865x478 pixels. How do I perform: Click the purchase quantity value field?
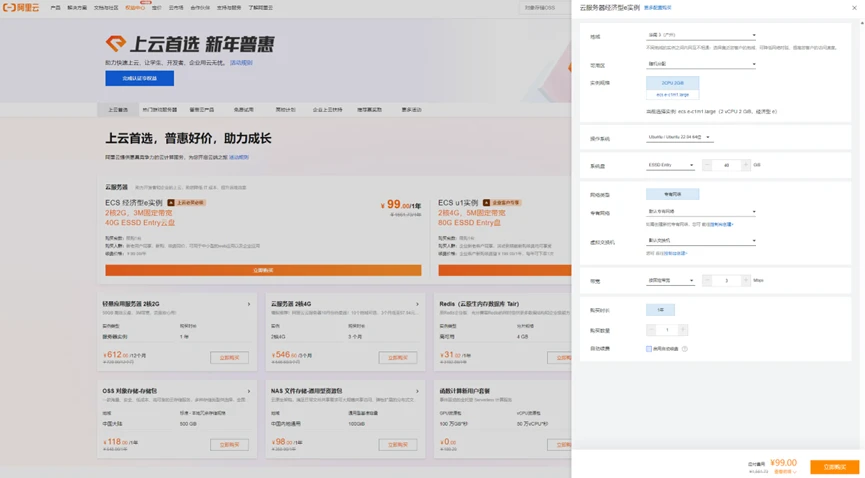(667, 330)
